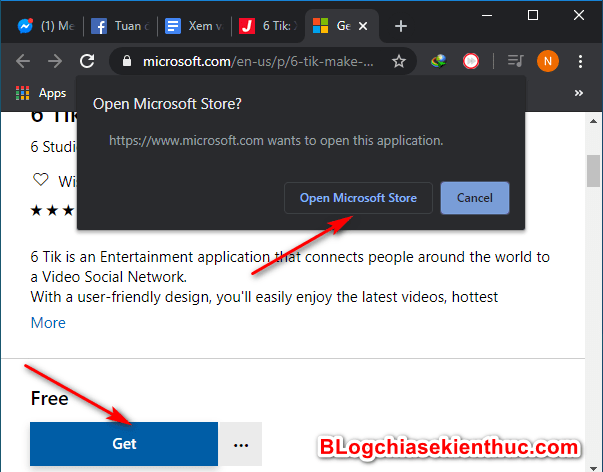Bookmark this page with the star
The height and width of the screenshot is (472, 603).
click(399, 61)
